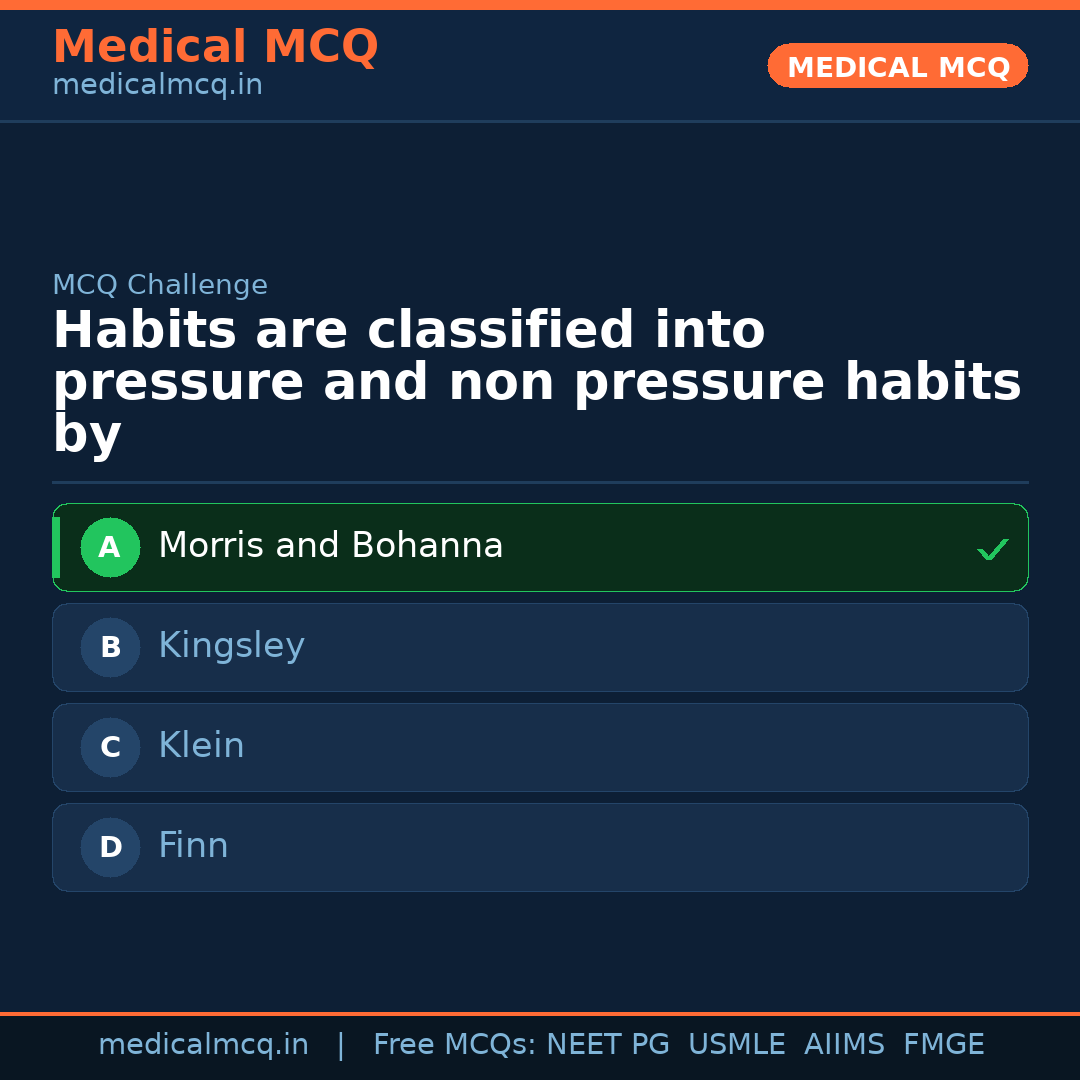Pick the Klein answer option
1080x1080 pixels.
[x=201, y=746]
